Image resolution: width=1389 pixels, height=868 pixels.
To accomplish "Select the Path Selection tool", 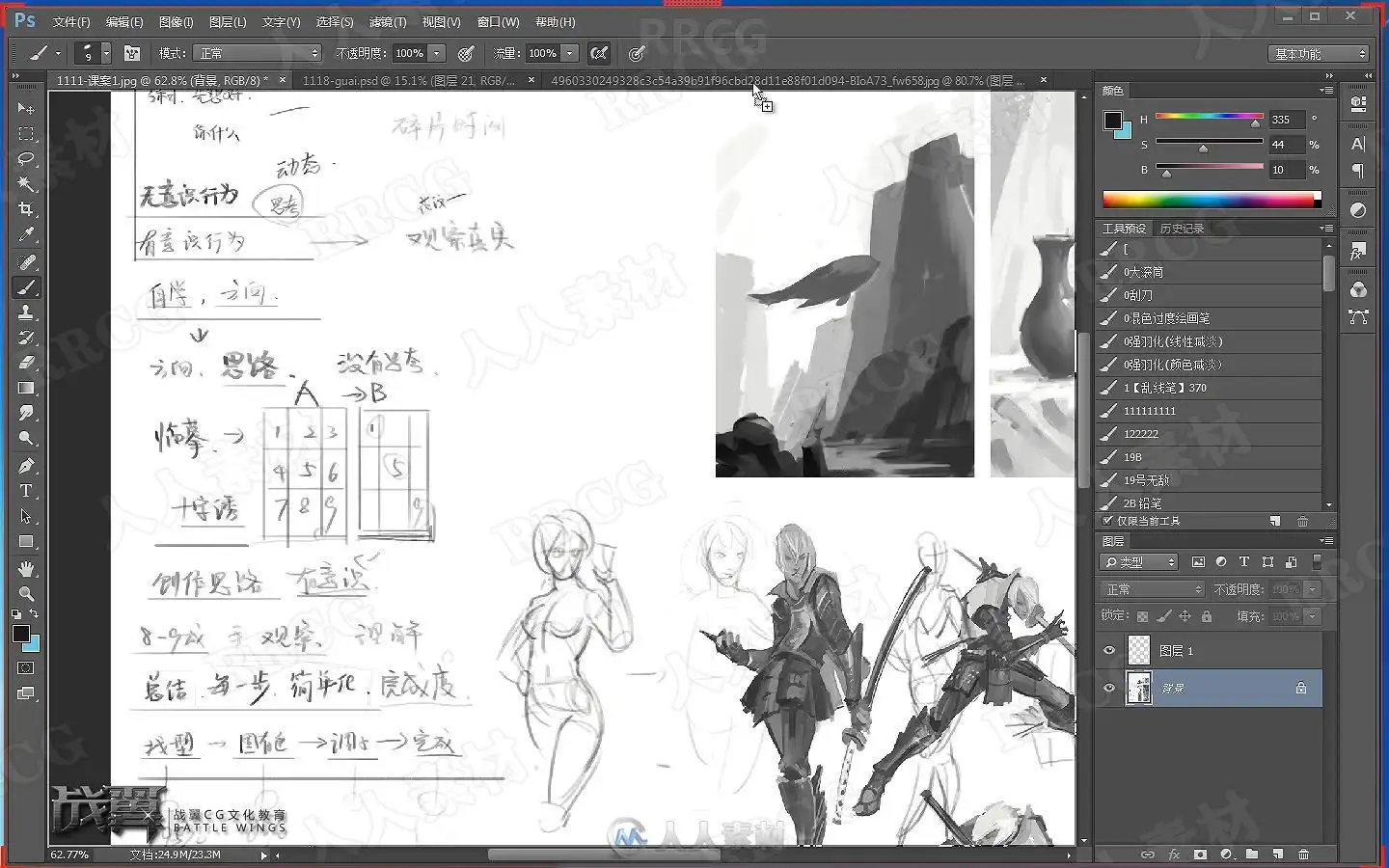I will tap(26, 516).
